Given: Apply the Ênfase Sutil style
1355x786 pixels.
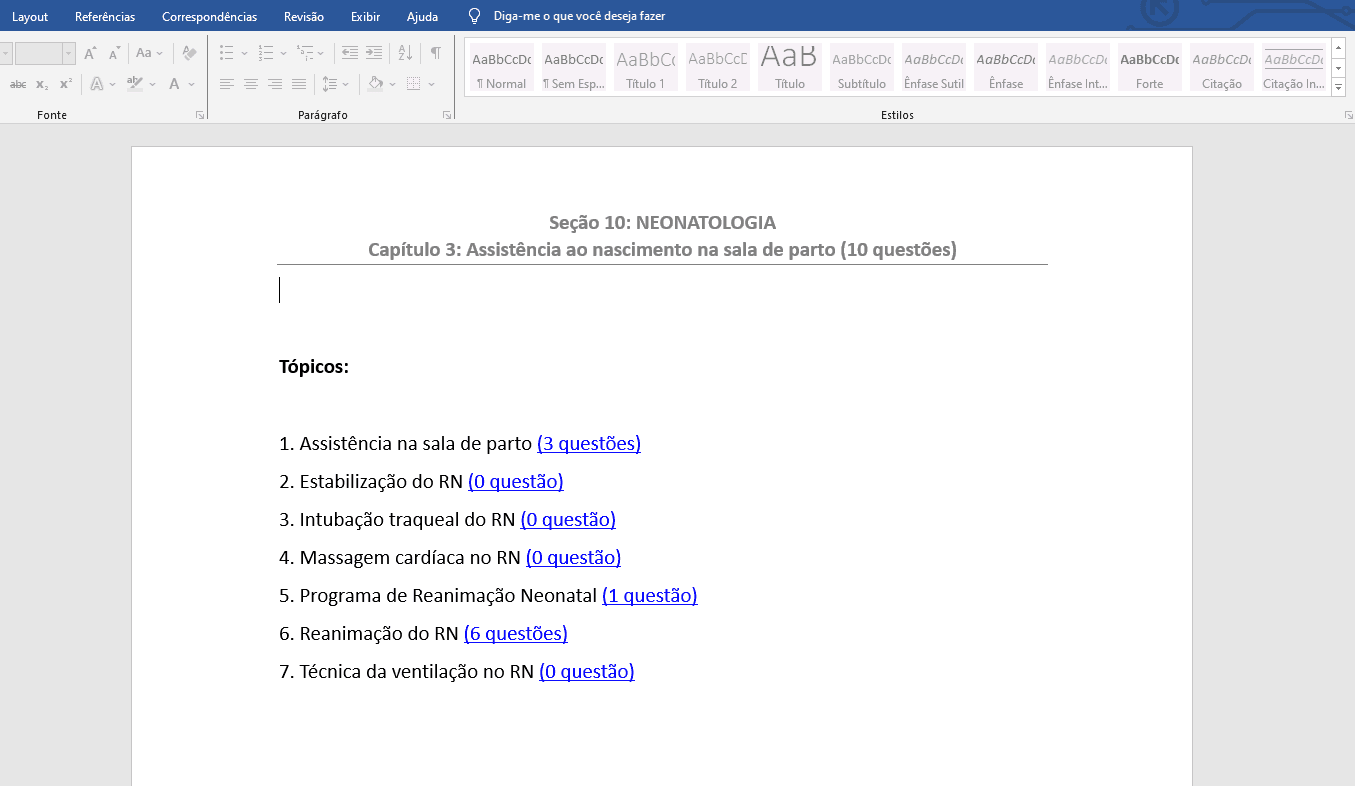Looking at the screenshot, I should (x=933, y=67).
